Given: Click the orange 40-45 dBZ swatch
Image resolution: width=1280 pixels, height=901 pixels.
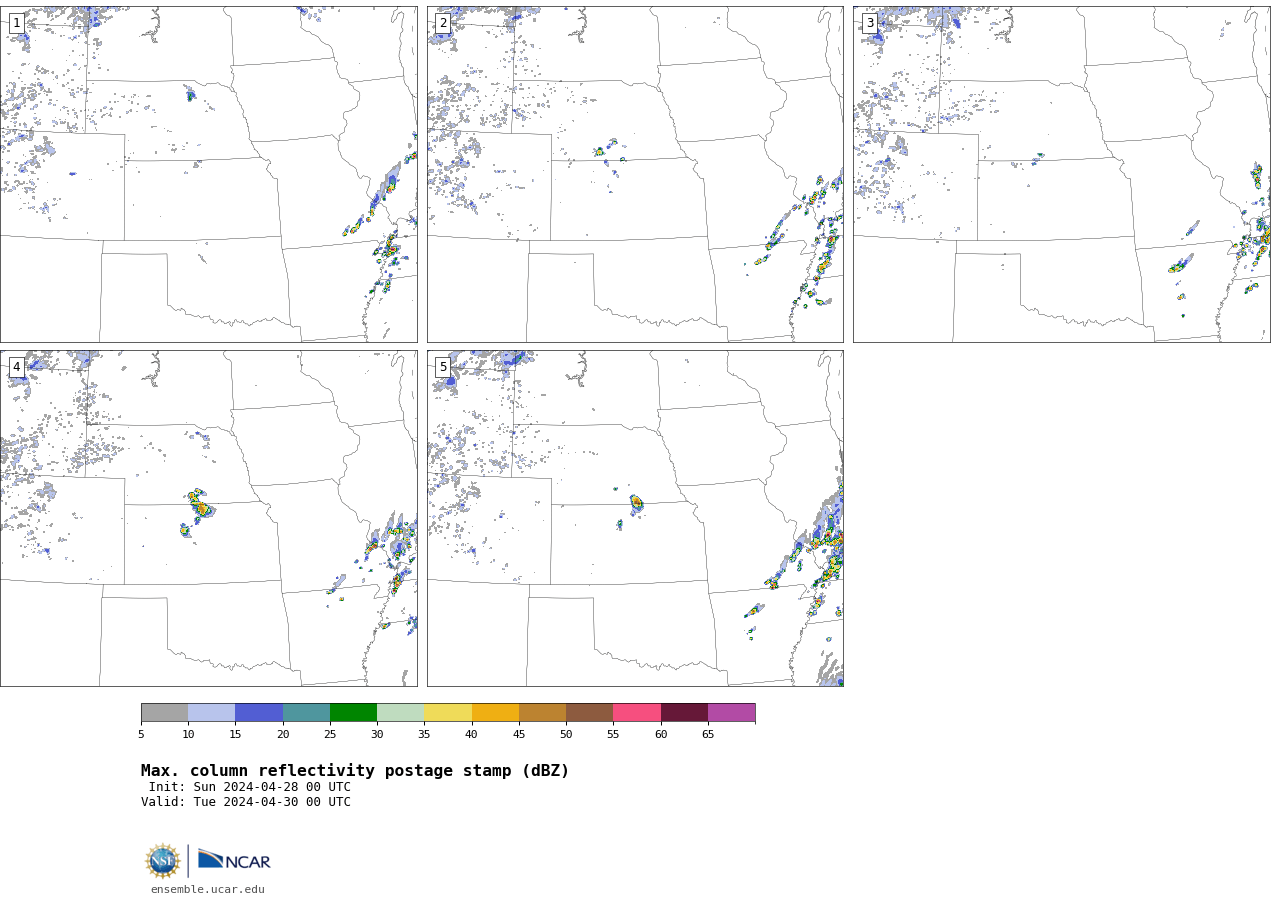Looking at the screenshot, I should coord(495,712).
